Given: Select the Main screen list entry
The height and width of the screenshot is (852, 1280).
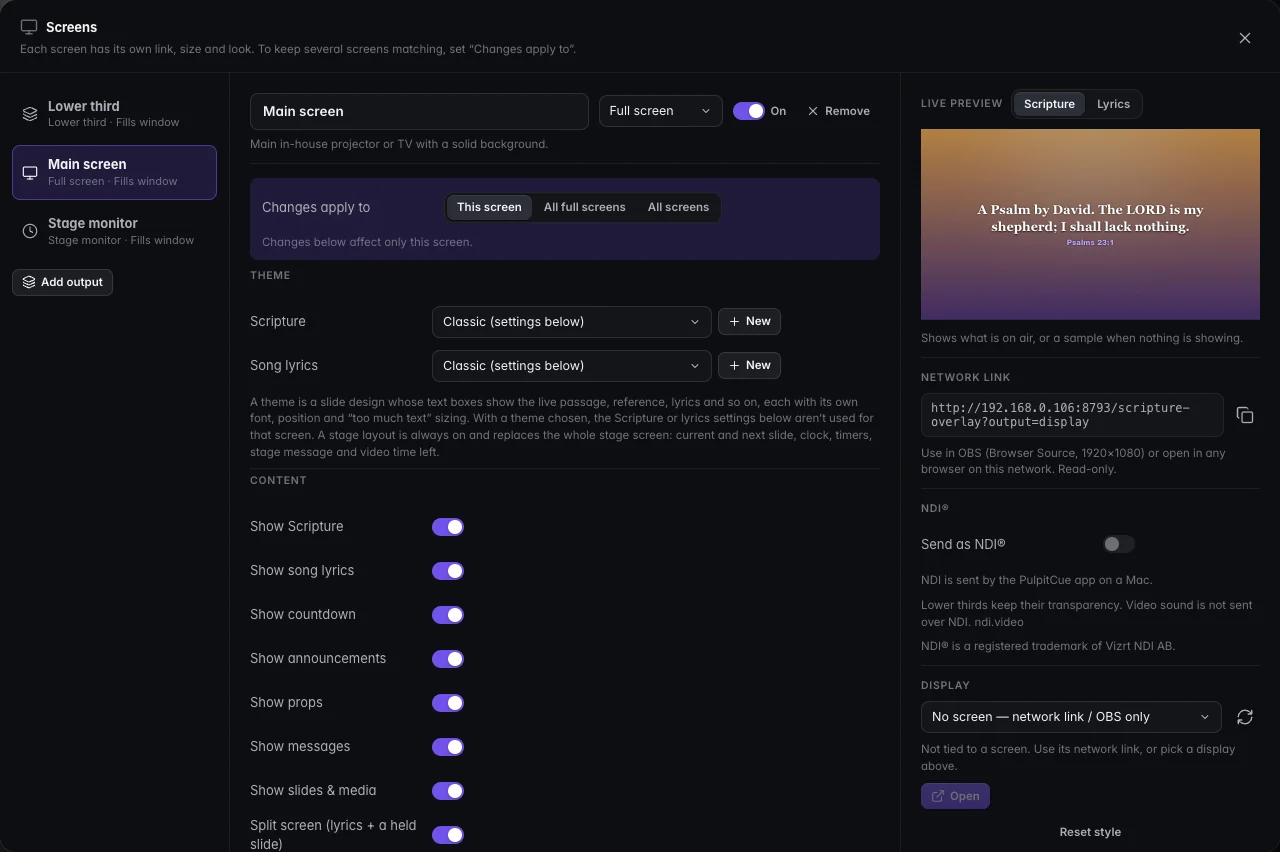Looking at the screenshot, I should point(114,173).
